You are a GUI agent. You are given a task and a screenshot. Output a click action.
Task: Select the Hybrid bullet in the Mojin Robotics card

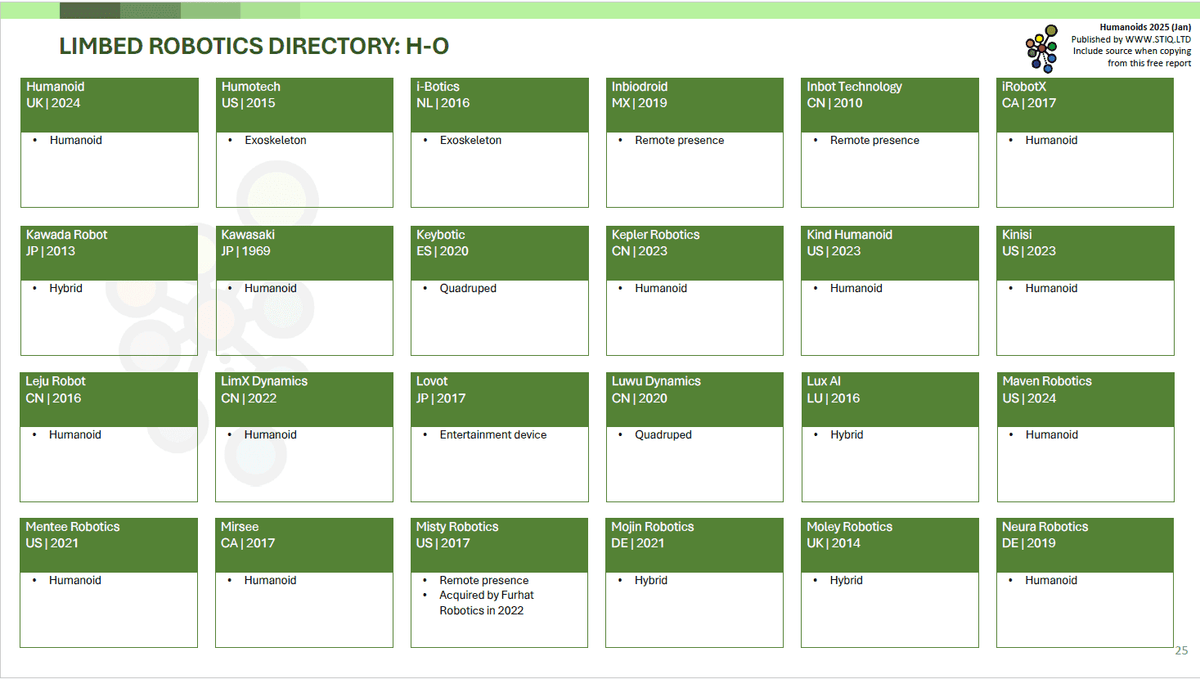[x=651, y=580]
